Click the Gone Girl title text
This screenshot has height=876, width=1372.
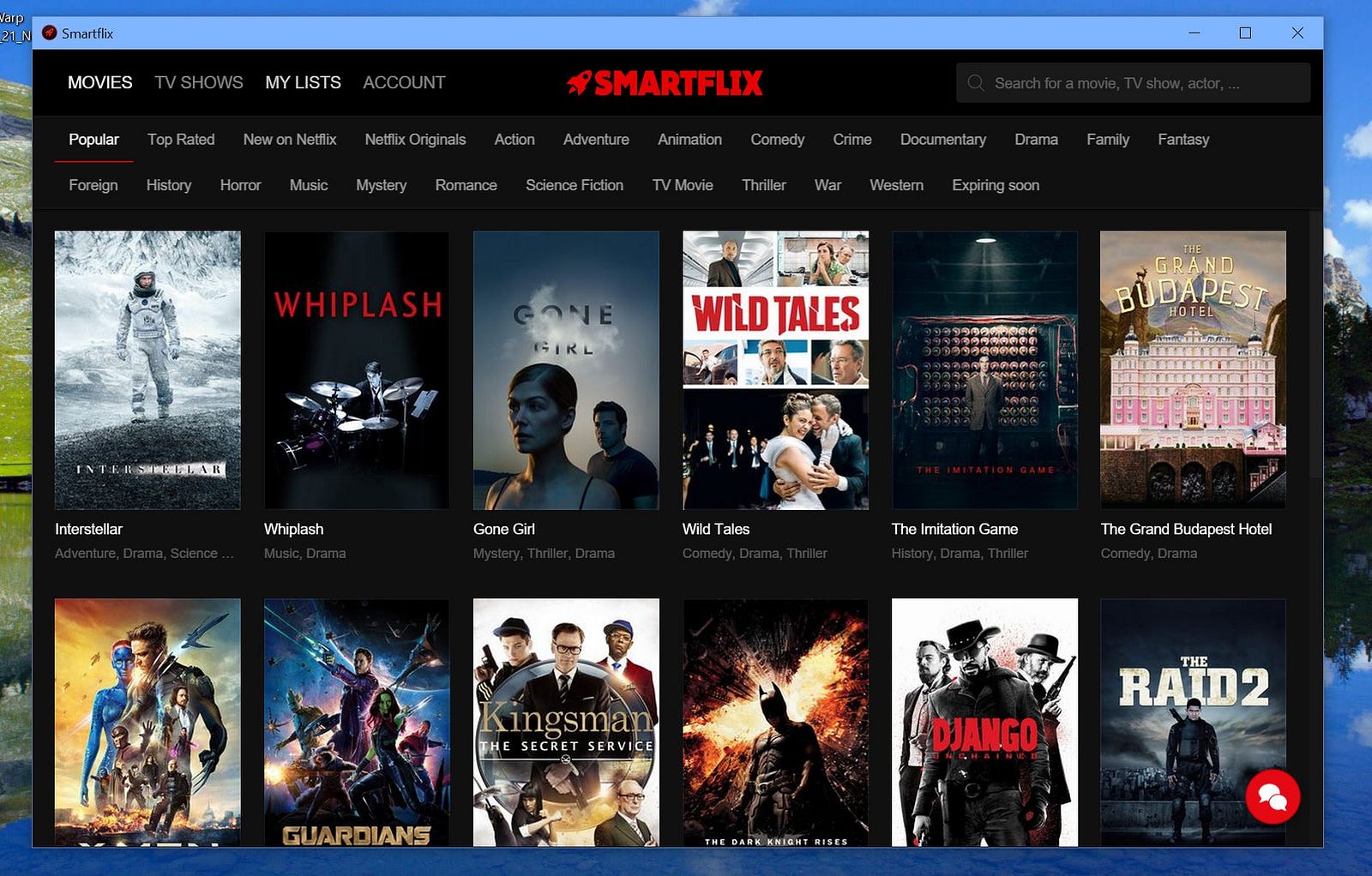[504, 529]
